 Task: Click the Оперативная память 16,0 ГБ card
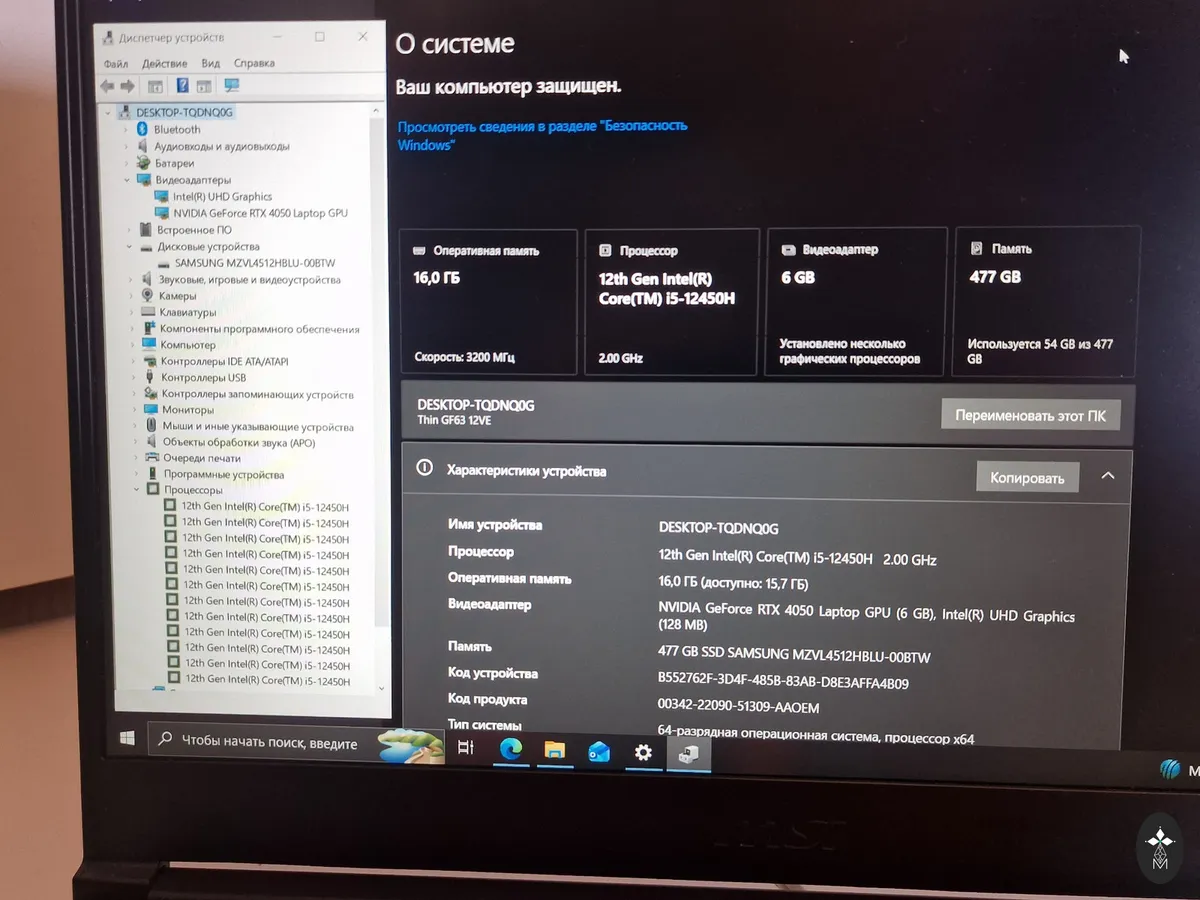coord(488,301)
